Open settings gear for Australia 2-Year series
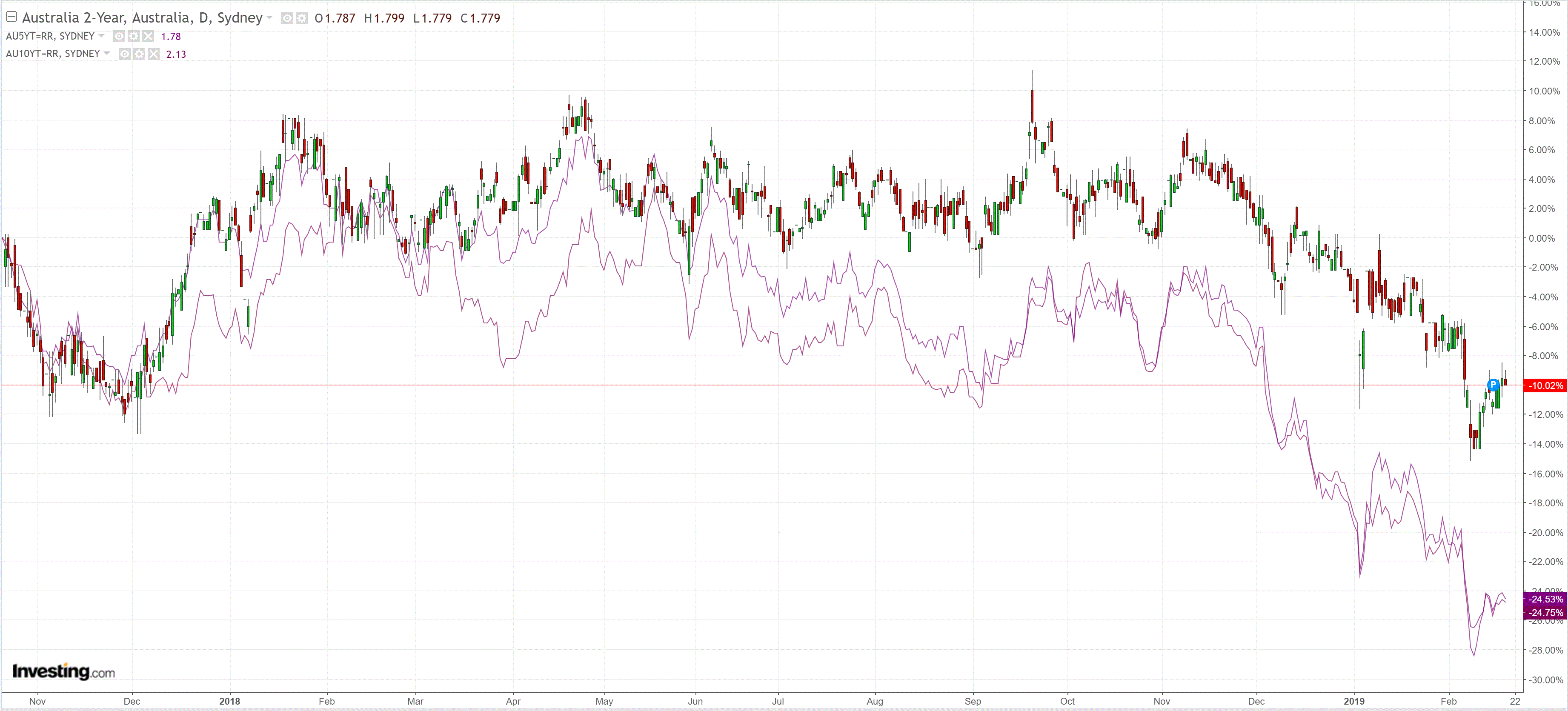This screenshot has width=1568, height=711. click(301, 18)
